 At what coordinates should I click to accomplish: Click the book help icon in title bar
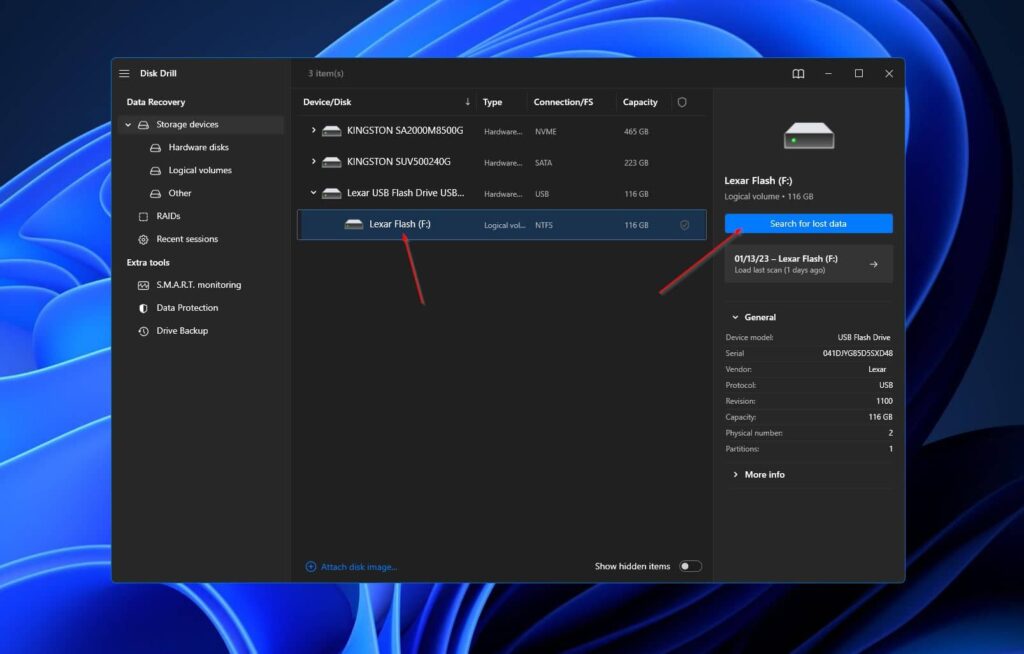(798, 74)
